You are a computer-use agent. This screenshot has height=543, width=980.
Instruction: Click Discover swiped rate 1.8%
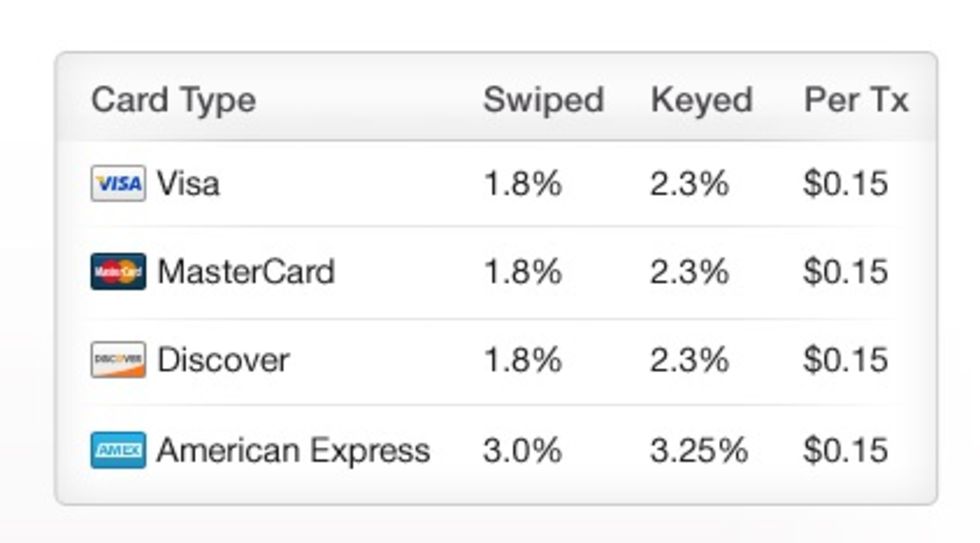click(523, 360)
